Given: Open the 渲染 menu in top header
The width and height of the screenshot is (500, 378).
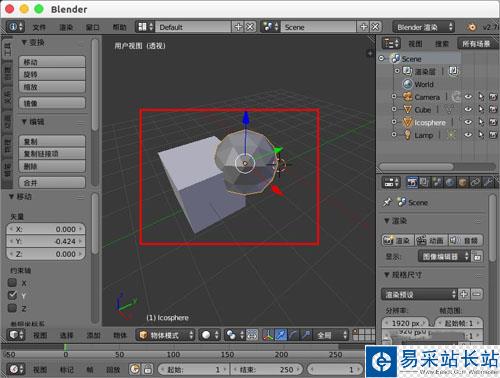Looking at the screenshot, I should (x=66, y=27).
